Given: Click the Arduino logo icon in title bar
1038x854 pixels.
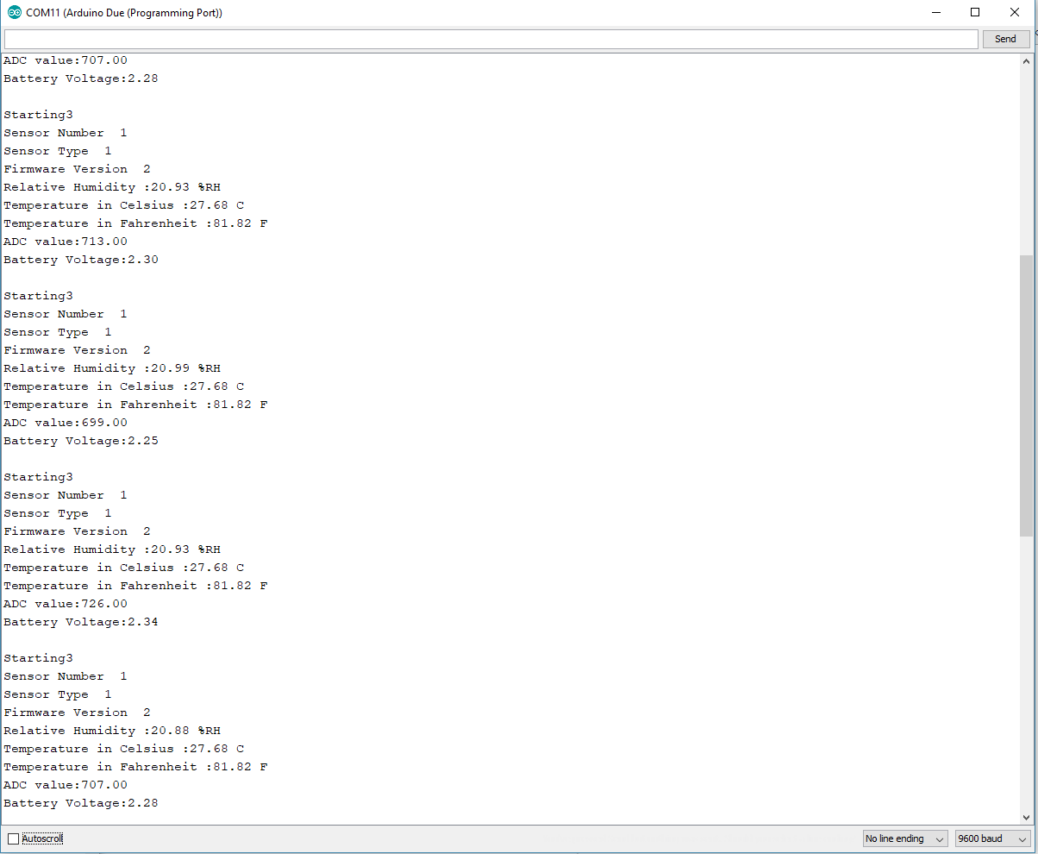Looking at the screenshot, I should click(x=14, y=13).
